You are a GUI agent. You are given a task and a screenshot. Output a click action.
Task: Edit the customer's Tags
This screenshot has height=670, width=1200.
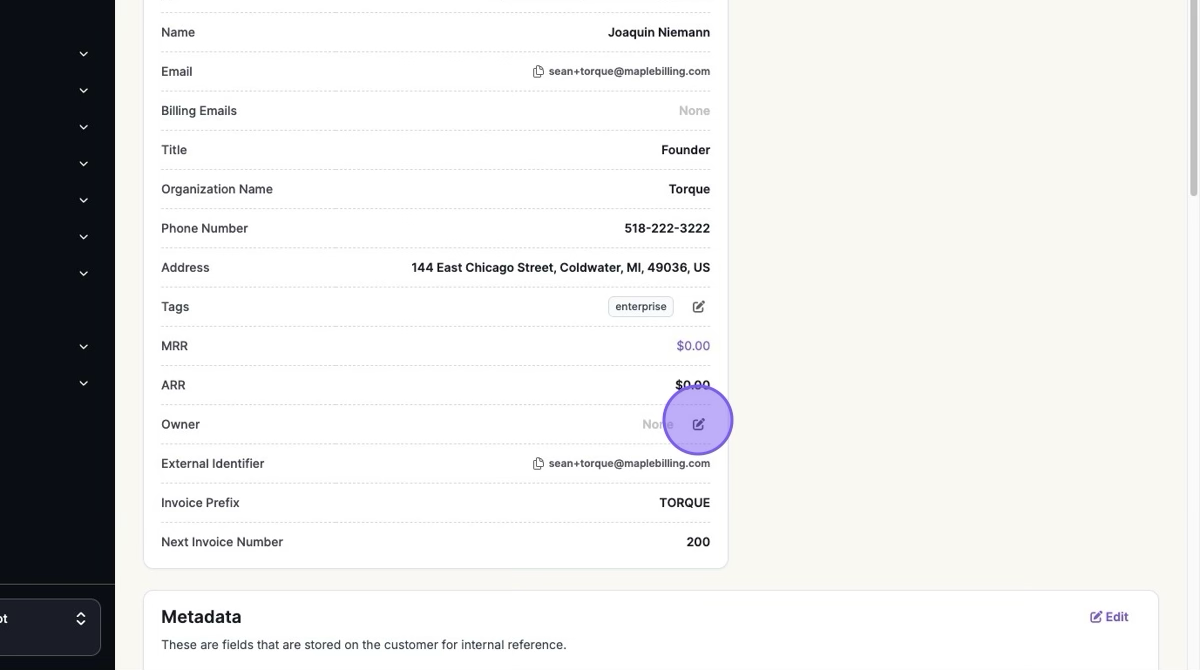tap(699, 307)
